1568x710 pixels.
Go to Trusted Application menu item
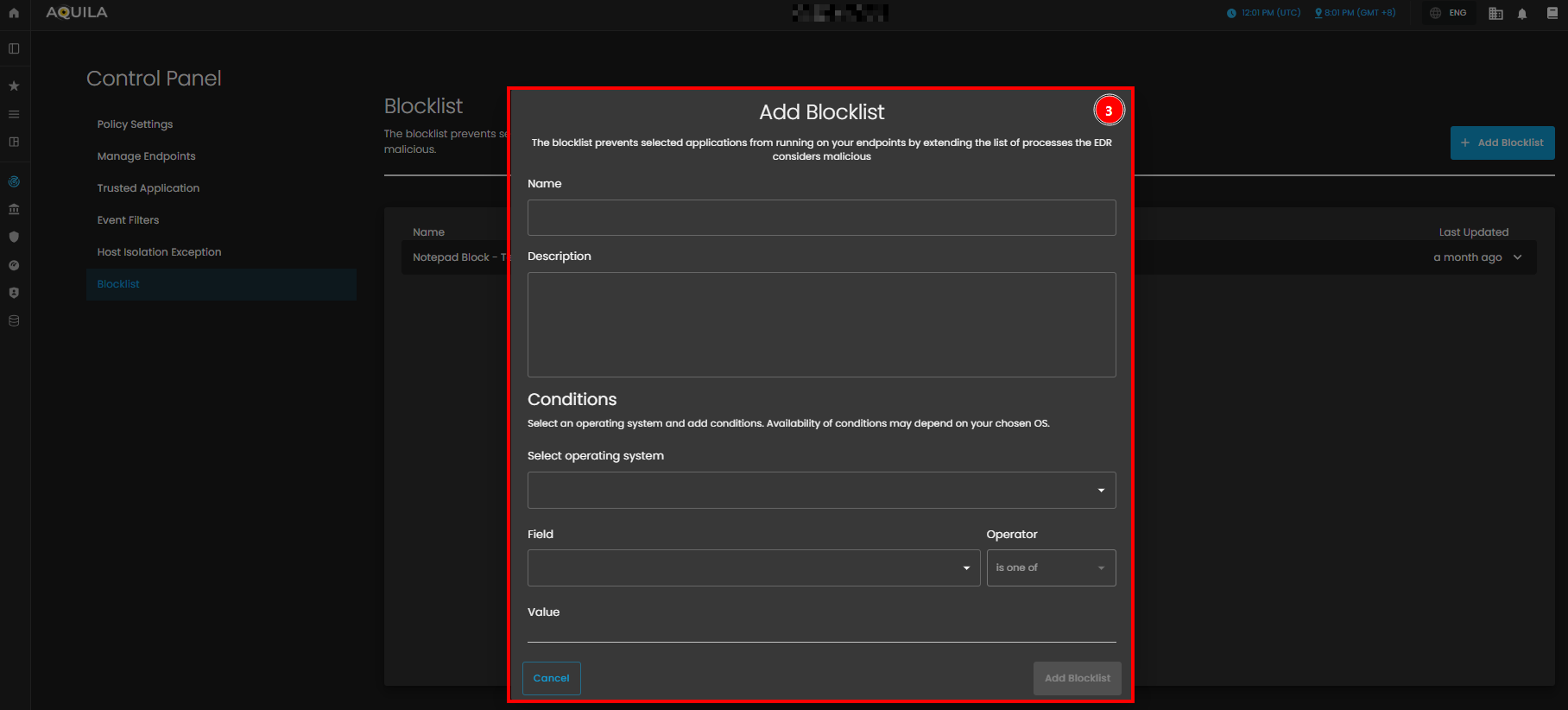pyautogui.click(x=148, y=188)
